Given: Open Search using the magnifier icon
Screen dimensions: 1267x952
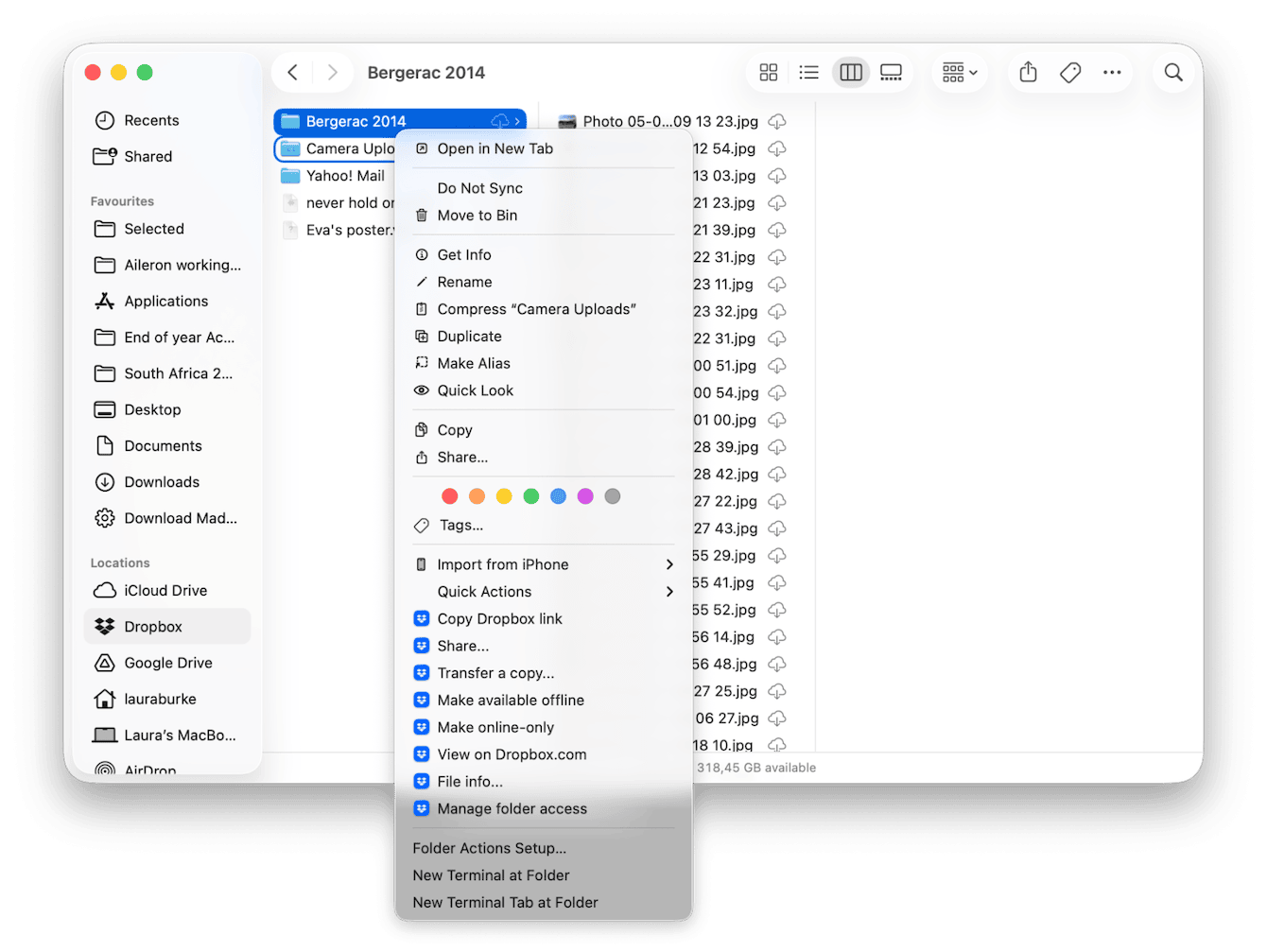Looking at the screenshot, I should [x=1173, y=72].
